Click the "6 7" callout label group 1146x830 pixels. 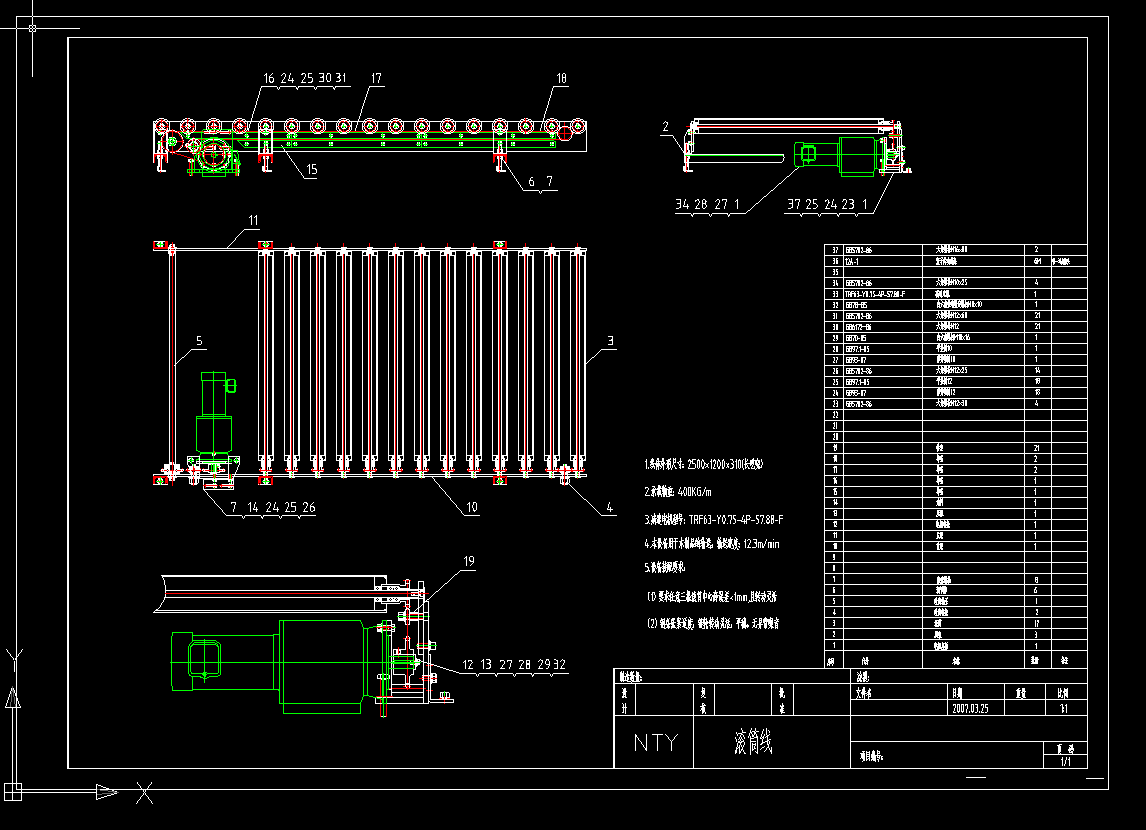(540, 181)
